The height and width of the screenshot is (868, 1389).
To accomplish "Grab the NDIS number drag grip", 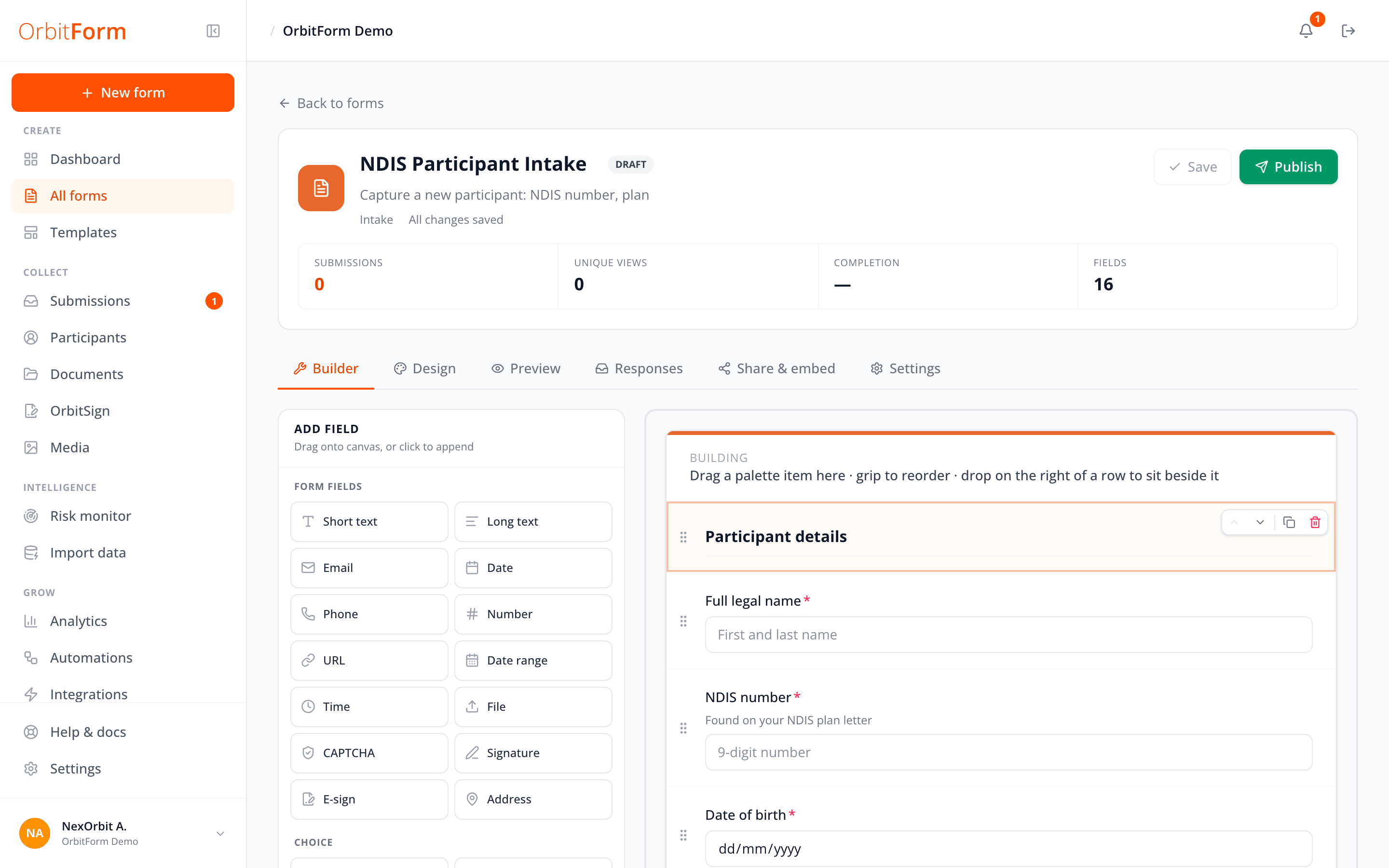I will coord(683,729).
